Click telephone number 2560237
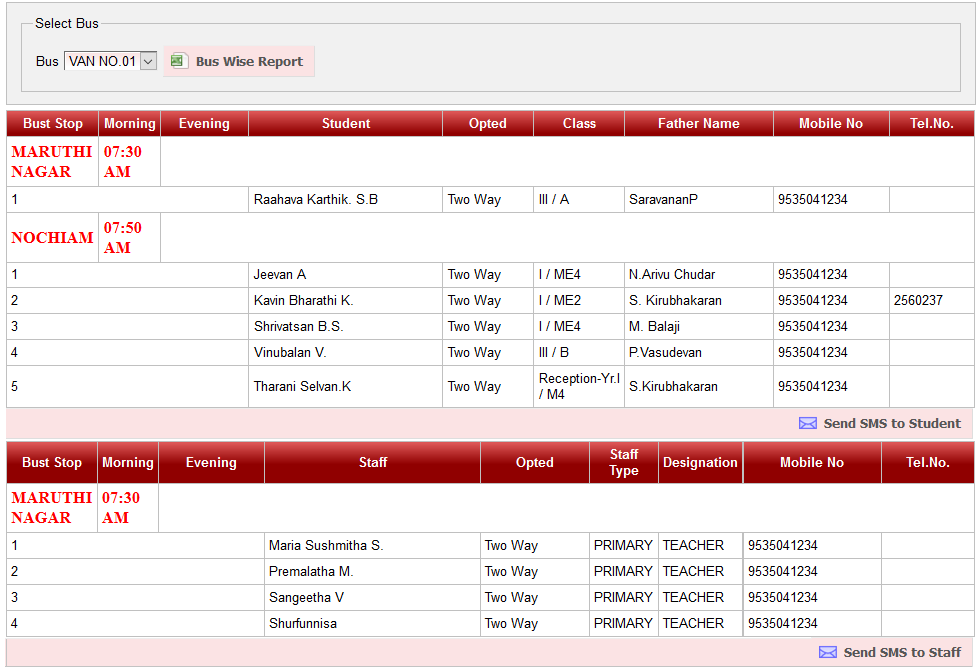This screenshot has height=669, width=979. pos(918,300)
